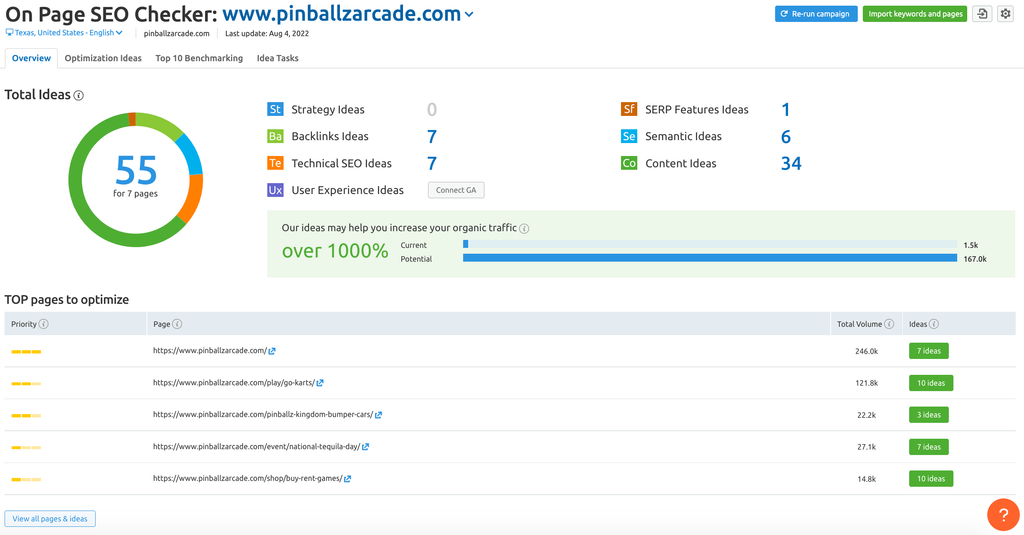Image resolution: width=1024 pixels, height=535 pixels.
Task: Click 7 ideas button for national-tequila-day
Action: pos(929,447)
